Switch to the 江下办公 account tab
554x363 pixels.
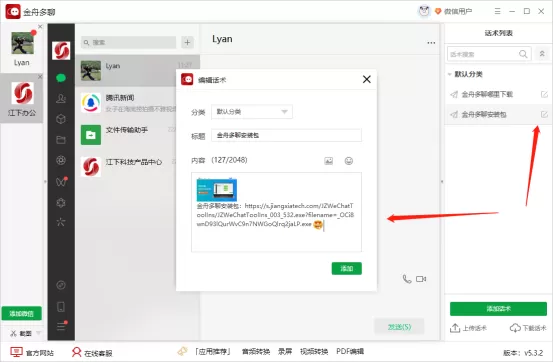(22, 99)
